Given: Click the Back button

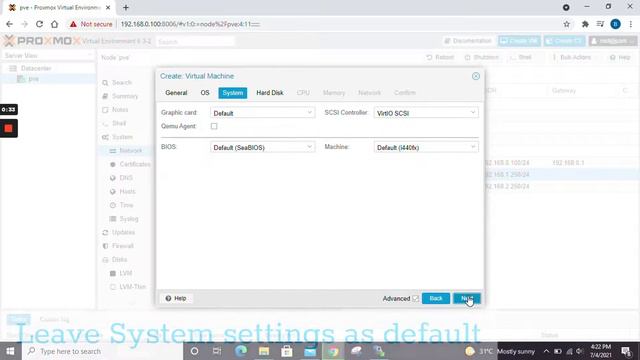Looking at the screenshot, I should [436, 298].
